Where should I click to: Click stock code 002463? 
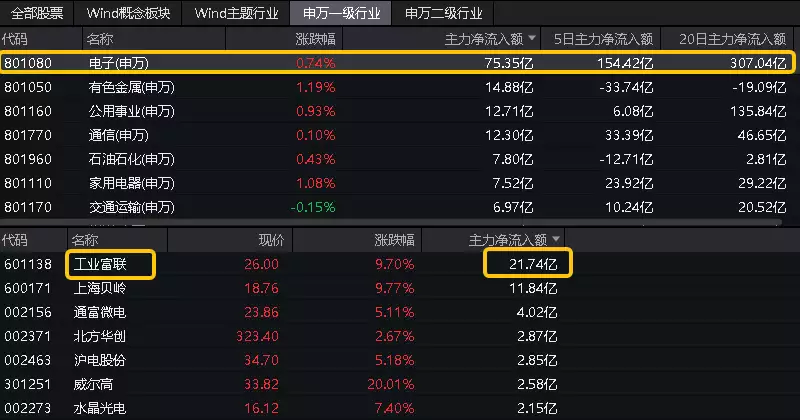(28, 360)
